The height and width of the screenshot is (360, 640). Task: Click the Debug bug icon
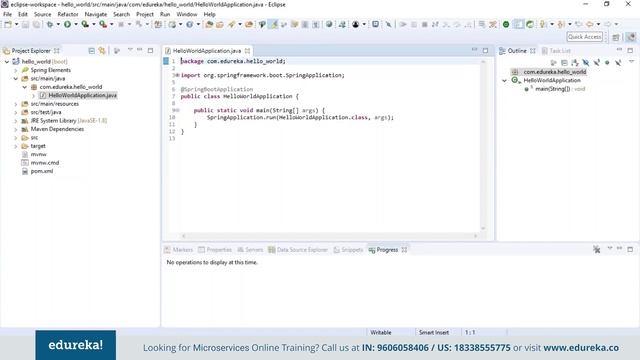[x=50, y=24]
